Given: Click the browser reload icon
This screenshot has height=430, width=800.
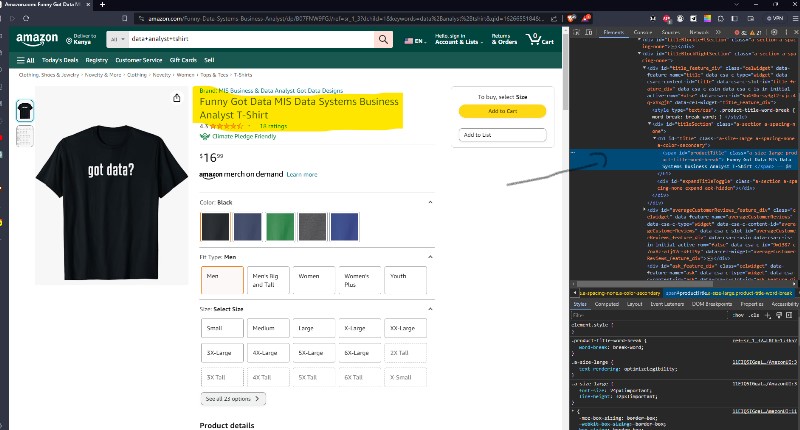Looking at the screenshot, I should tap(26, 18).
